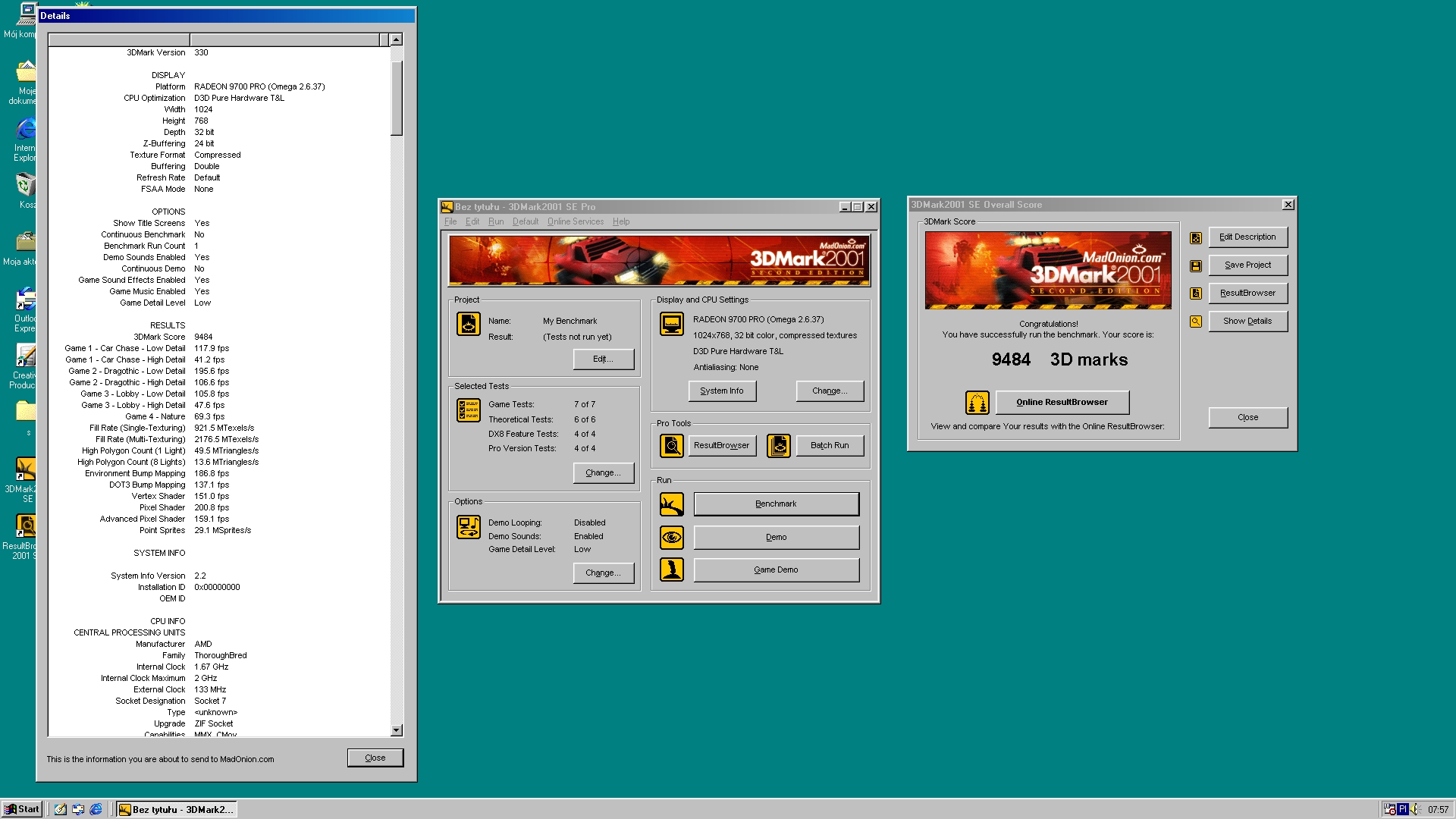
Task: Click the Batch Run icon in Pro Tools
Action: coord(778,446)
